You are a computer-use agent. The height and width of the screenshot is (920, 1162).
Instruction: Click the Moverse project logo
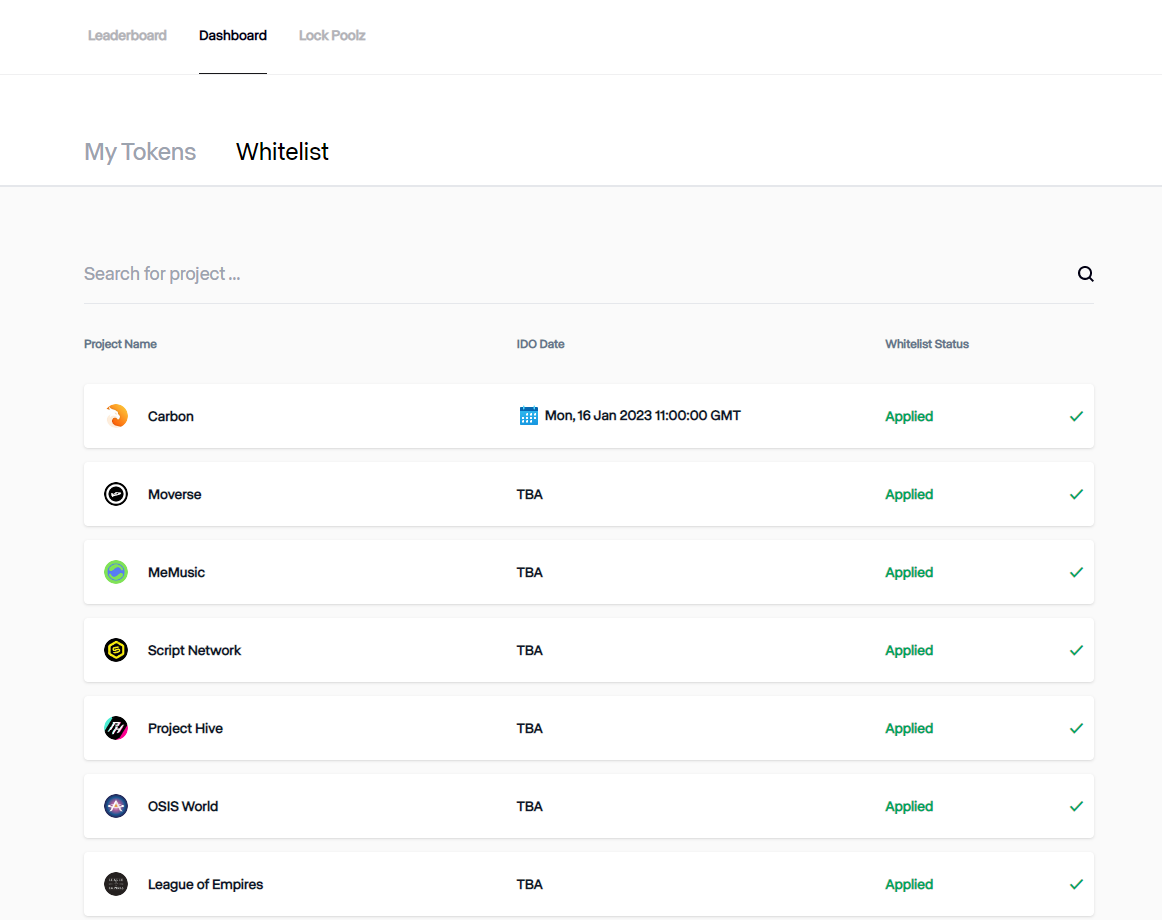coord(116,494)
